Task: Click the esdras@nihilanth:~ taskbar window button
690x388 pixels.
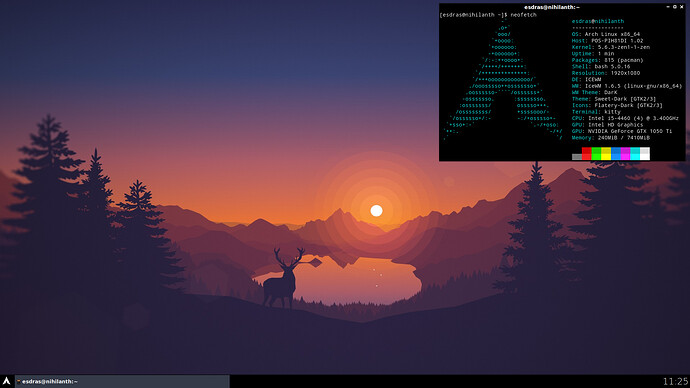Action: click(x=122, y=381)
